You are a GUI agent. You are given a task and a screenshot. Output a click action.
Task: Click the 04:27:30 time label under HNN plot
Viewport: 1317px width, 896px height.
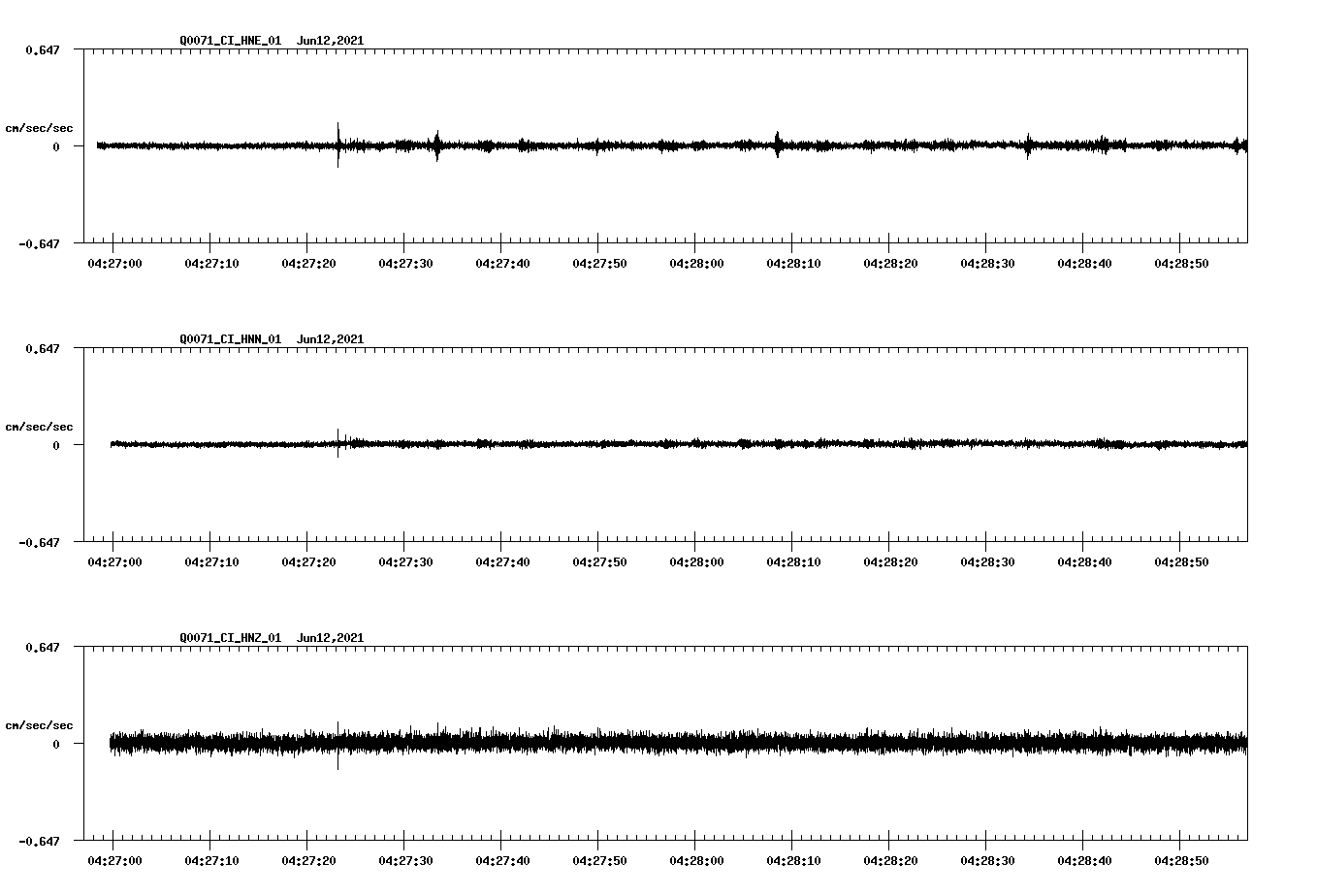click(x=405, y=562)
